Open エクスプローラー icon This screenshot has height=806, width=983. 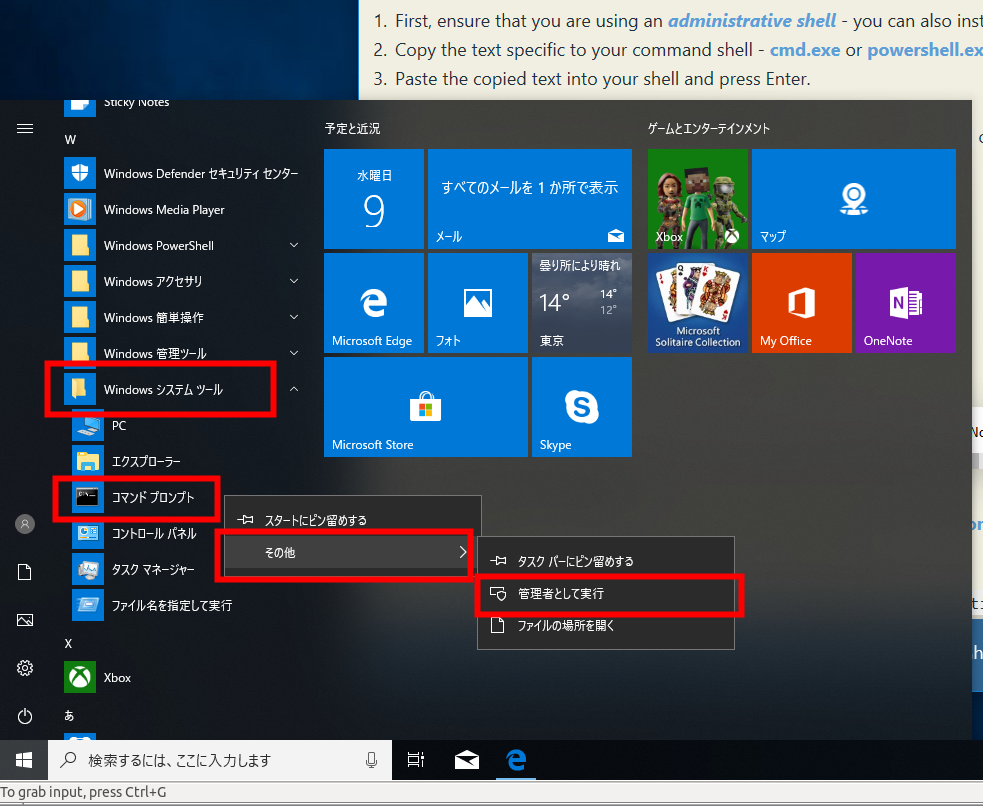tap(88, 461)
